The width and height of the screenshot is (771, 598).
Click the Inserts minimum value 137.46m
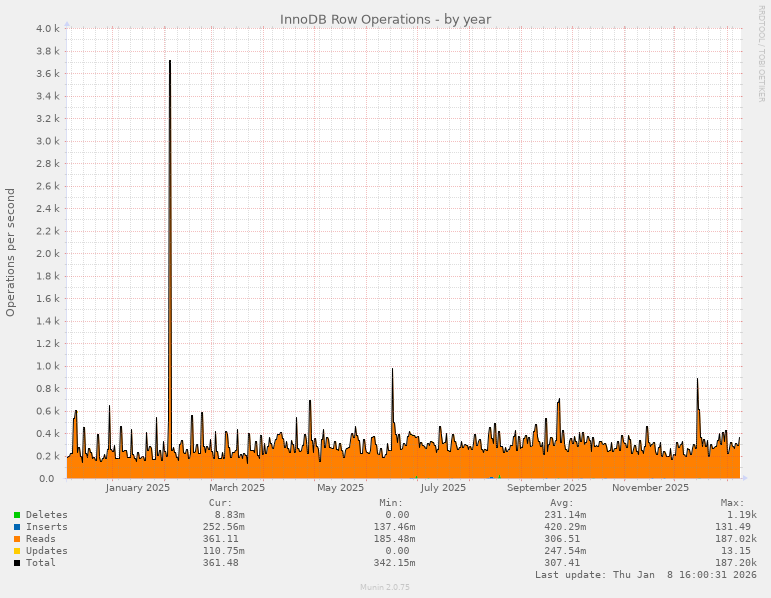(394, 527)
